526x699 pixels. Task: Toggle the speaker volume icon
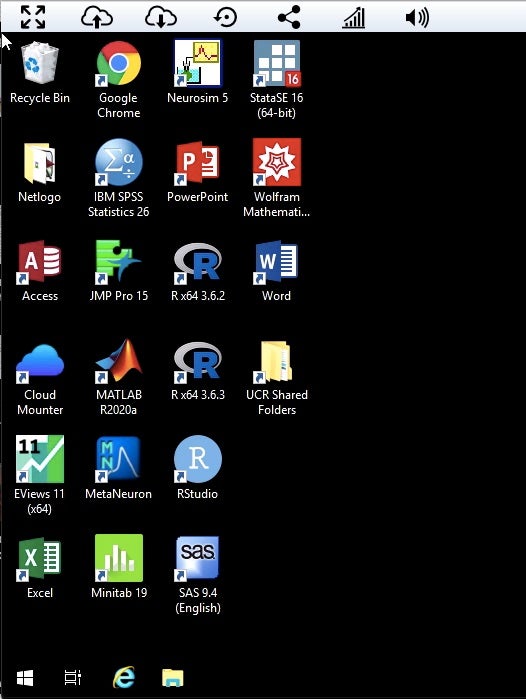click(x=417, y=17)
